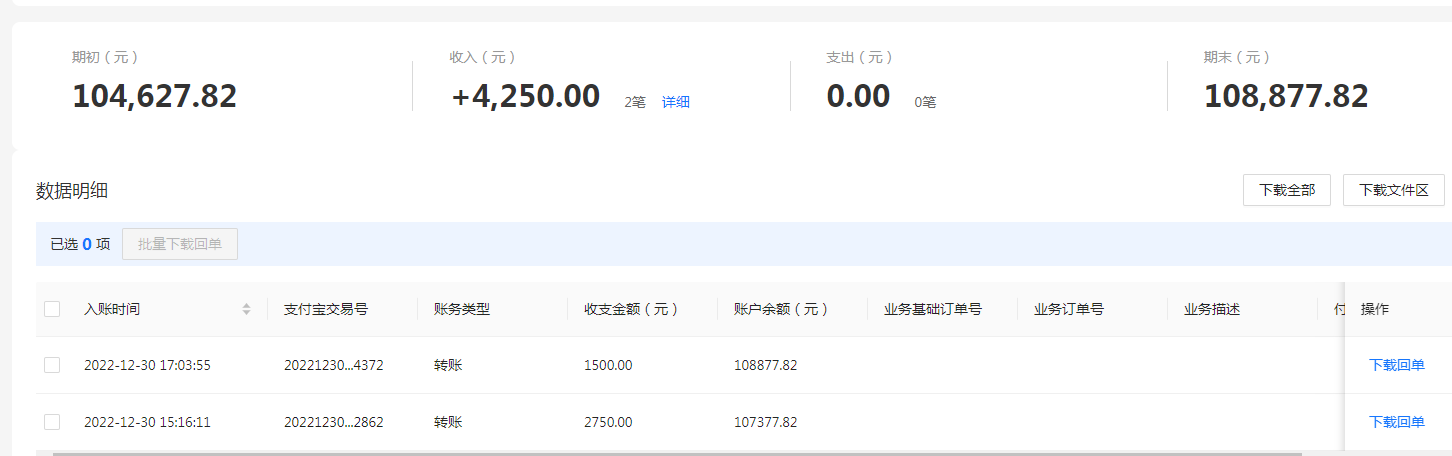Image resolution: width=1452 pixels, height=456 pixels.
Task: Click the 账务类型 column header
Action: click(x=462, y=309)
